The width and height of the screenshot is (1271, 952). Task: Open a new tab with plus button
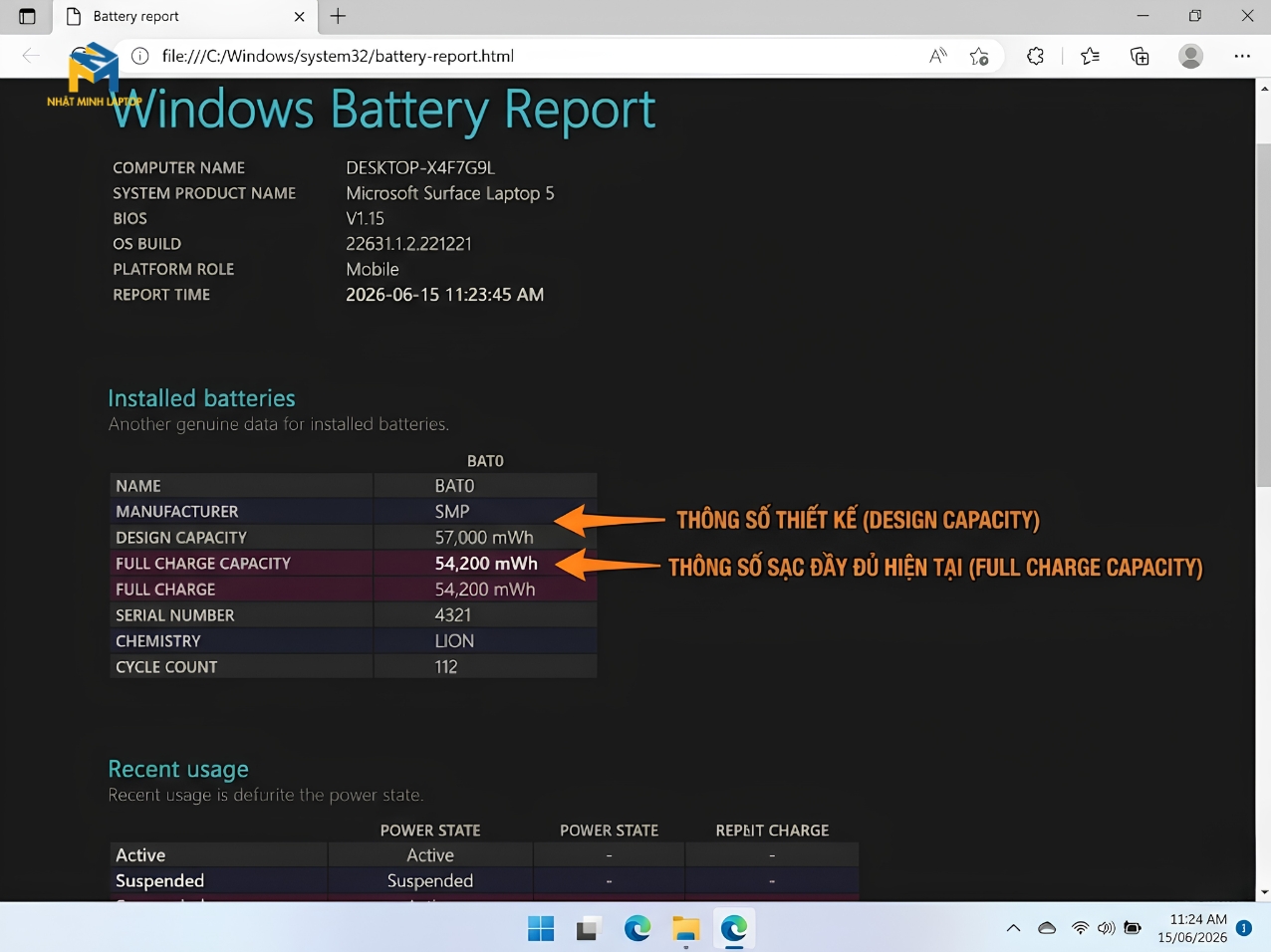[338, 16]
